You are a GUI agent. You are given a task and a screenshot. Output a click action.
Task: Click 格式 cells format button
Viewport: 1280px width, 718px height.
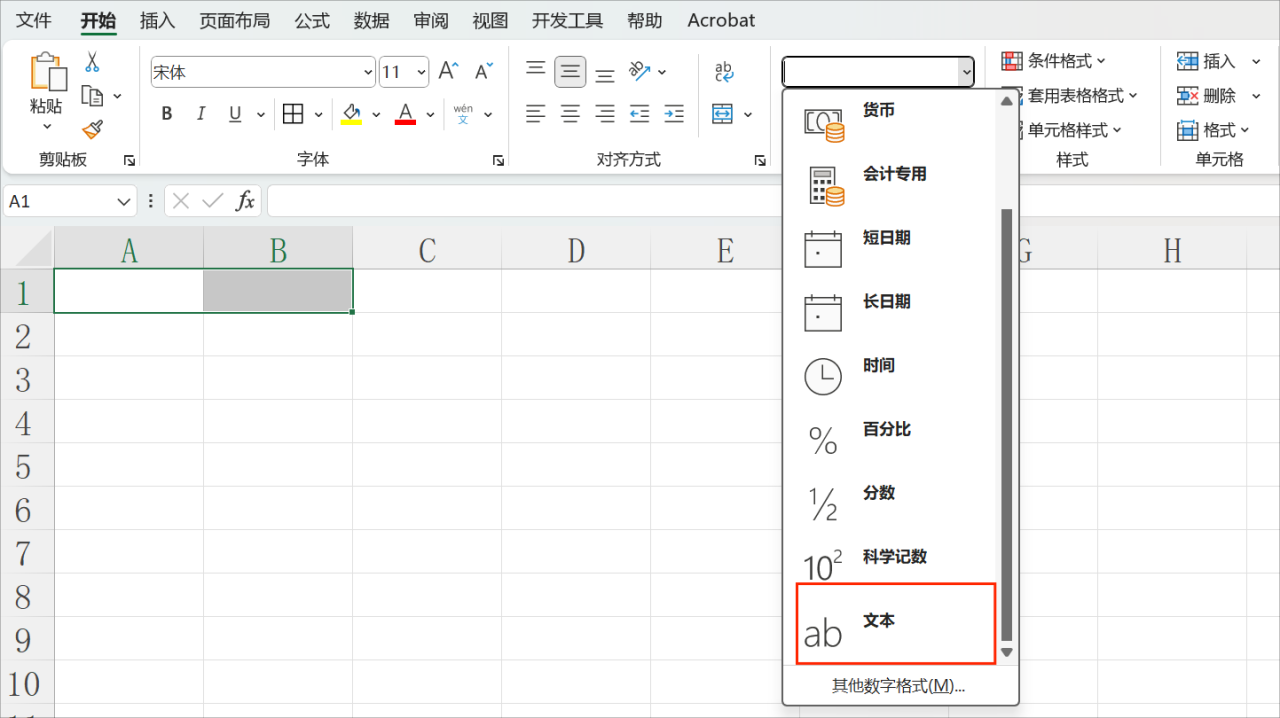(x=1214, y=130)
